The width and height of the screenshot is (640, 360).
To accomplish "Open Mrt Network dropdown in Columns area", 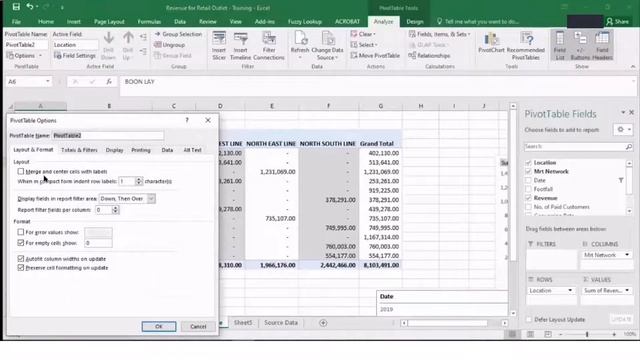I will (627, 255).
